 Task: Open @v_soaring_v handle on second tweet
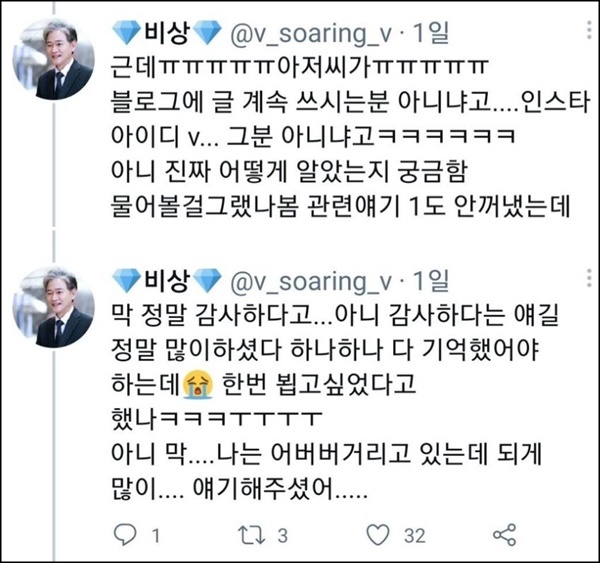pyautogui.click(x=311, y=282)
